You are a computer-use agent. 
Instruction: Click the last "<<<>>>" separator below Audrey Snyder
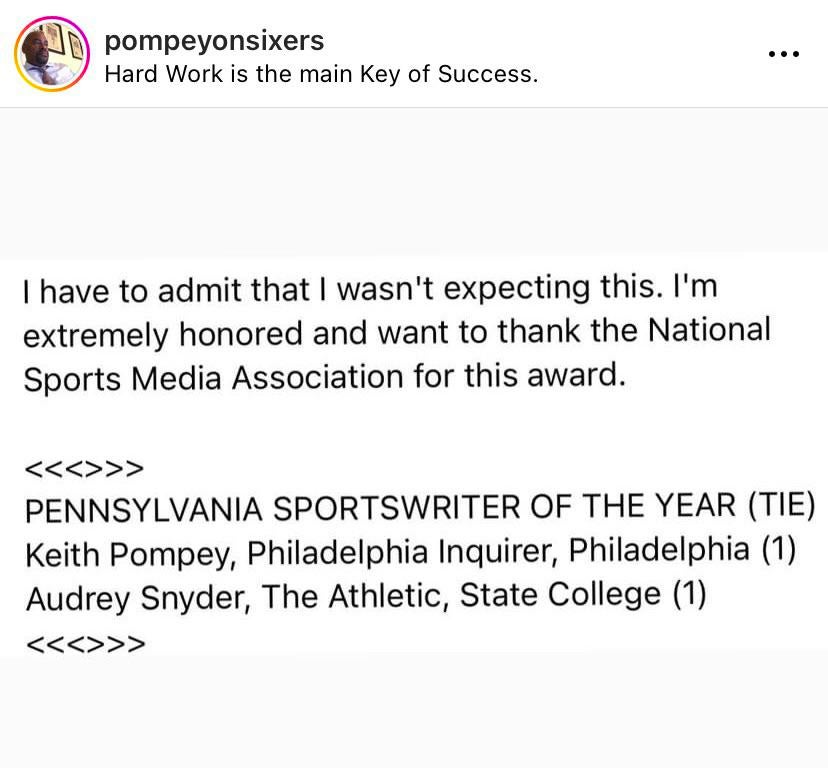pos(85,642)
